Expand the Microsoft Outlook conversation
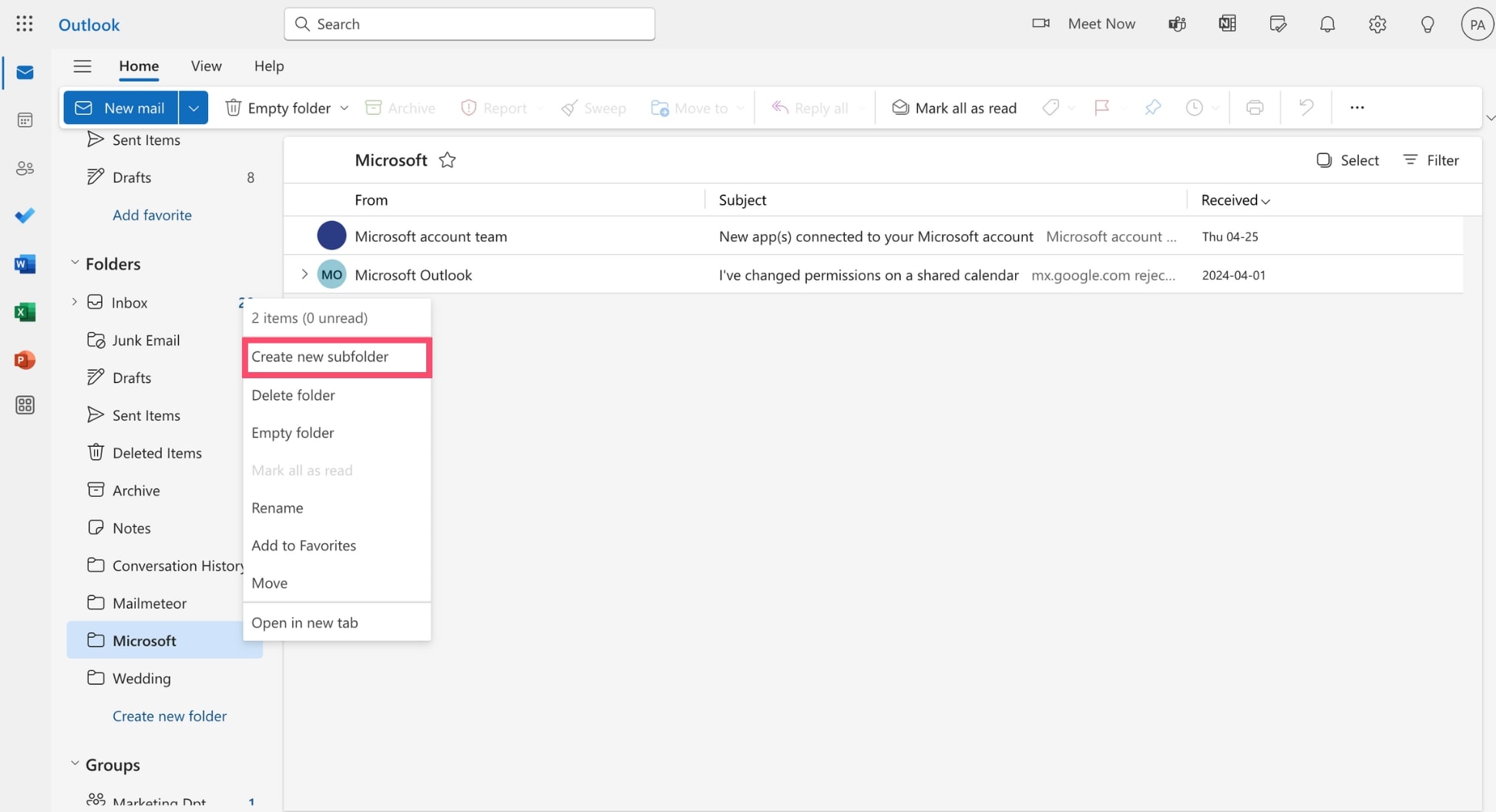This screenshot has height=812, width=1496. click(304, 274)
